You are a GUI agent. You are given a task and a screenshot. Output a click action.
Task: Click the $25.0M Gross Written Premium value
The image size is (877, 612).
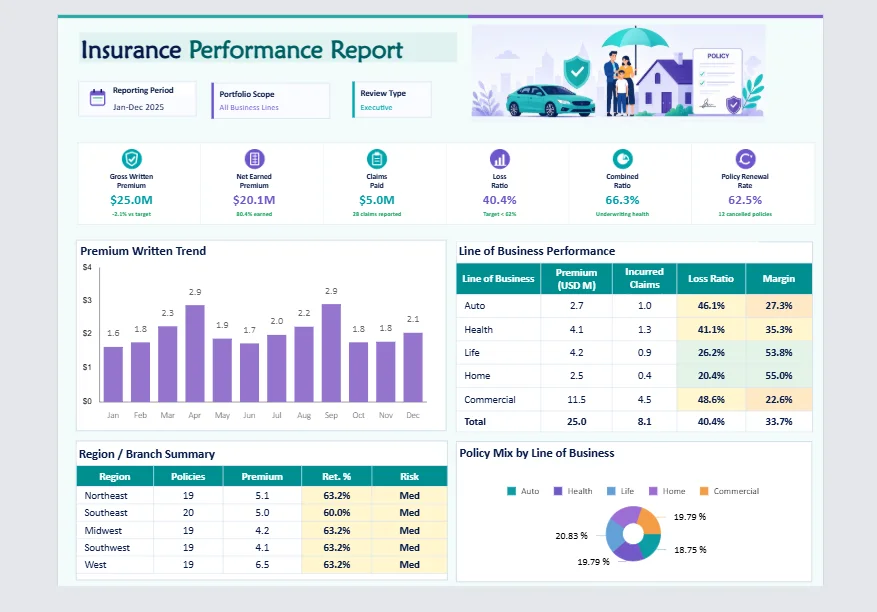click(131, 200)
